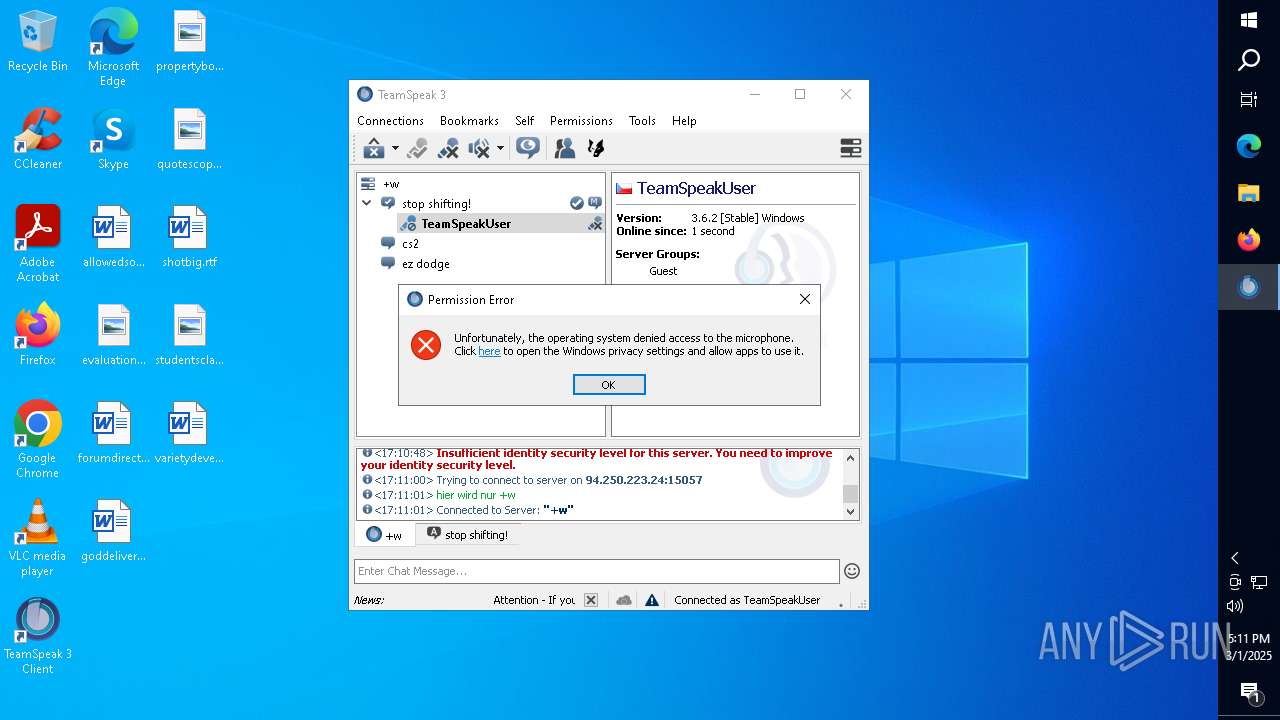Click the myTeamSpeak cloud status icon

[624, 600]
